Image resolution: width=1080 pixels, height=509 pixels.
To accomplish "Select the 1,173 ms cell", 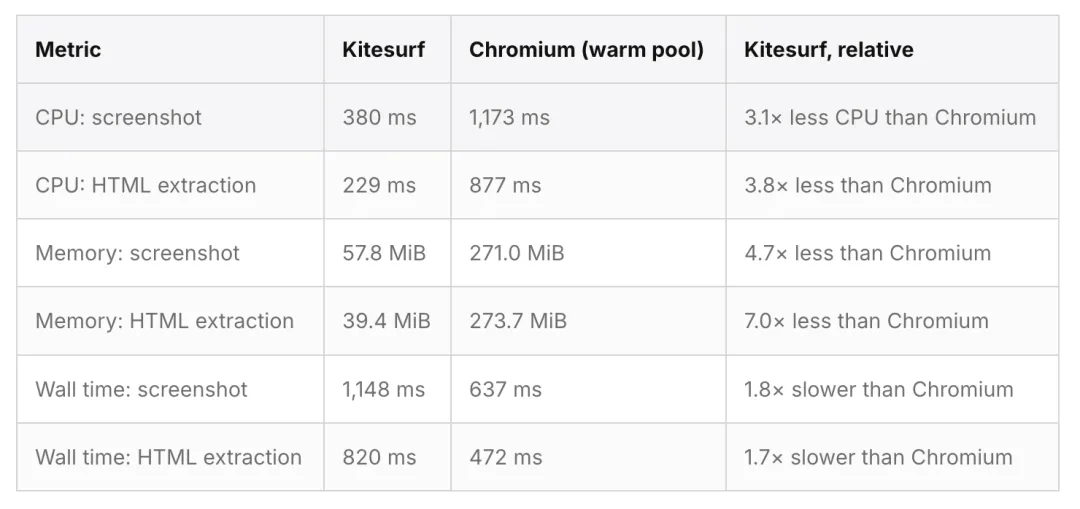I will (x=510, y=118).
